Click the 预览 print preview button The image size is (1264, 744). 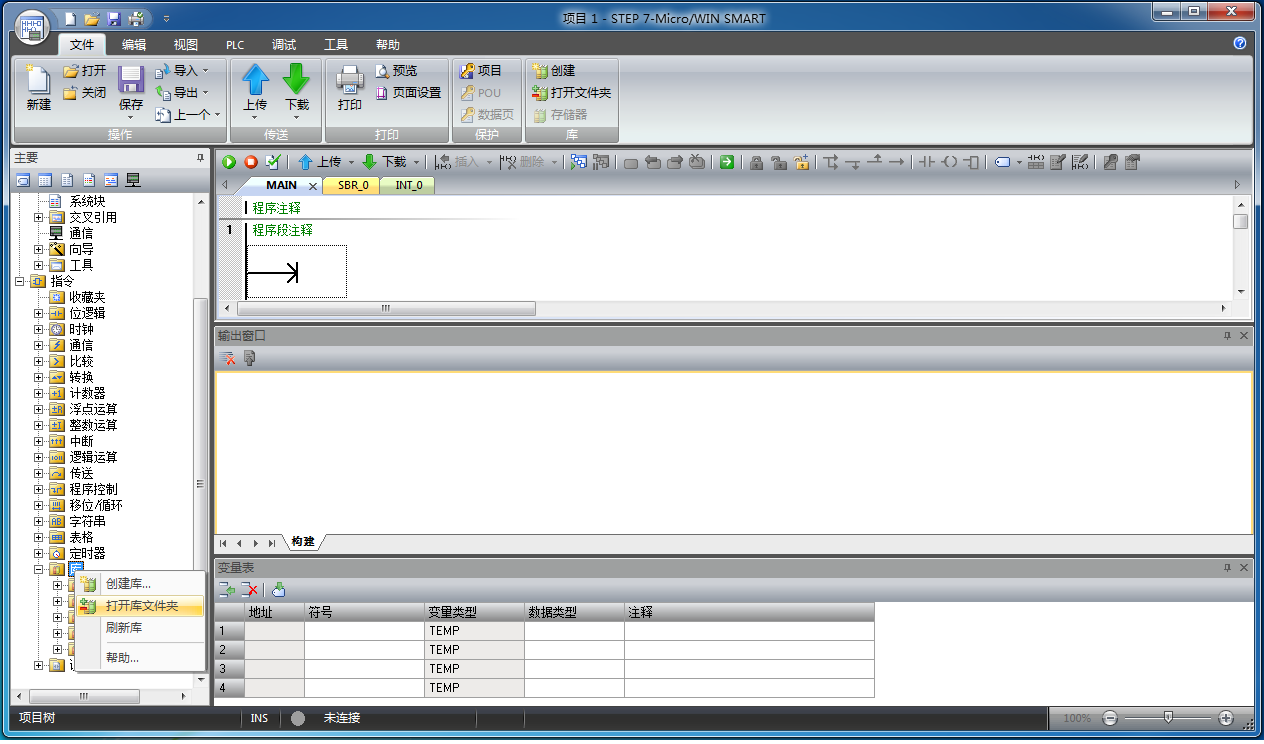(x=396, y=71)
